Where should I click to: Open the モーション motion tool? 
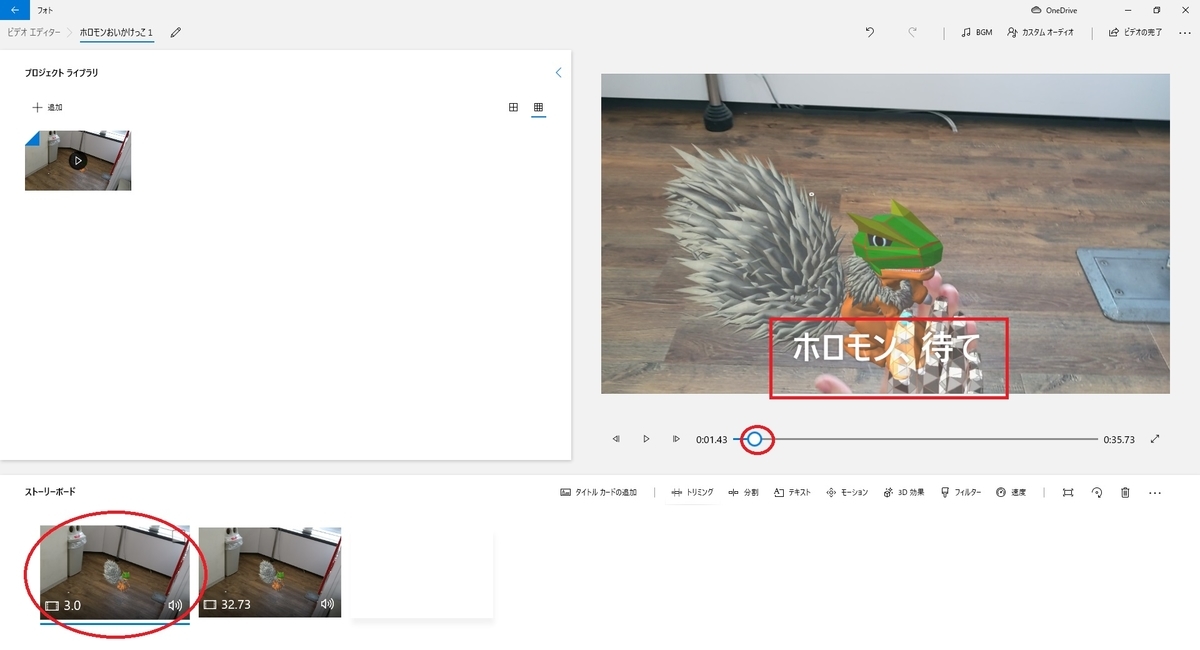click(x=846, y=492)
